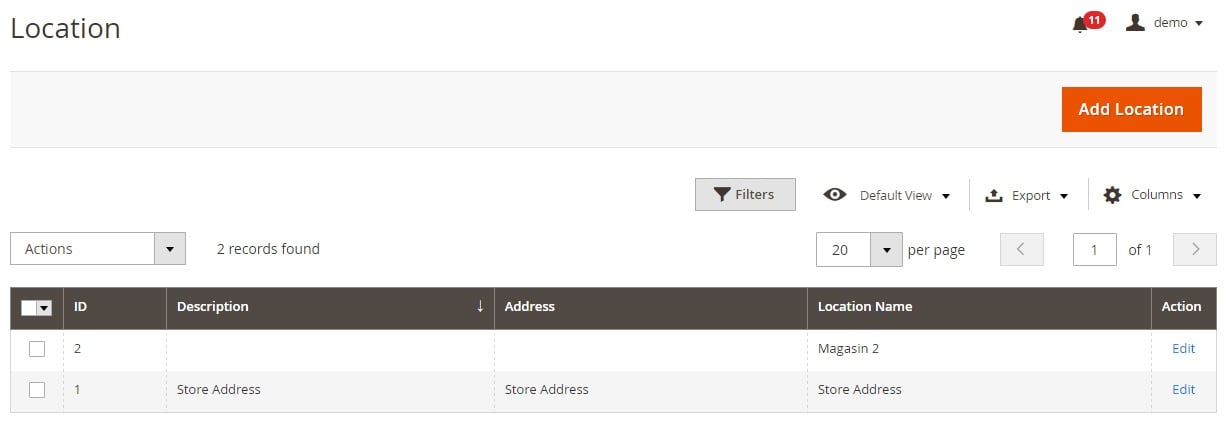Viewport: 1227px width, 425px height.
Task: Check the checkbox for row ID 1
Action: pyautogui.click(x=37, y=390)
